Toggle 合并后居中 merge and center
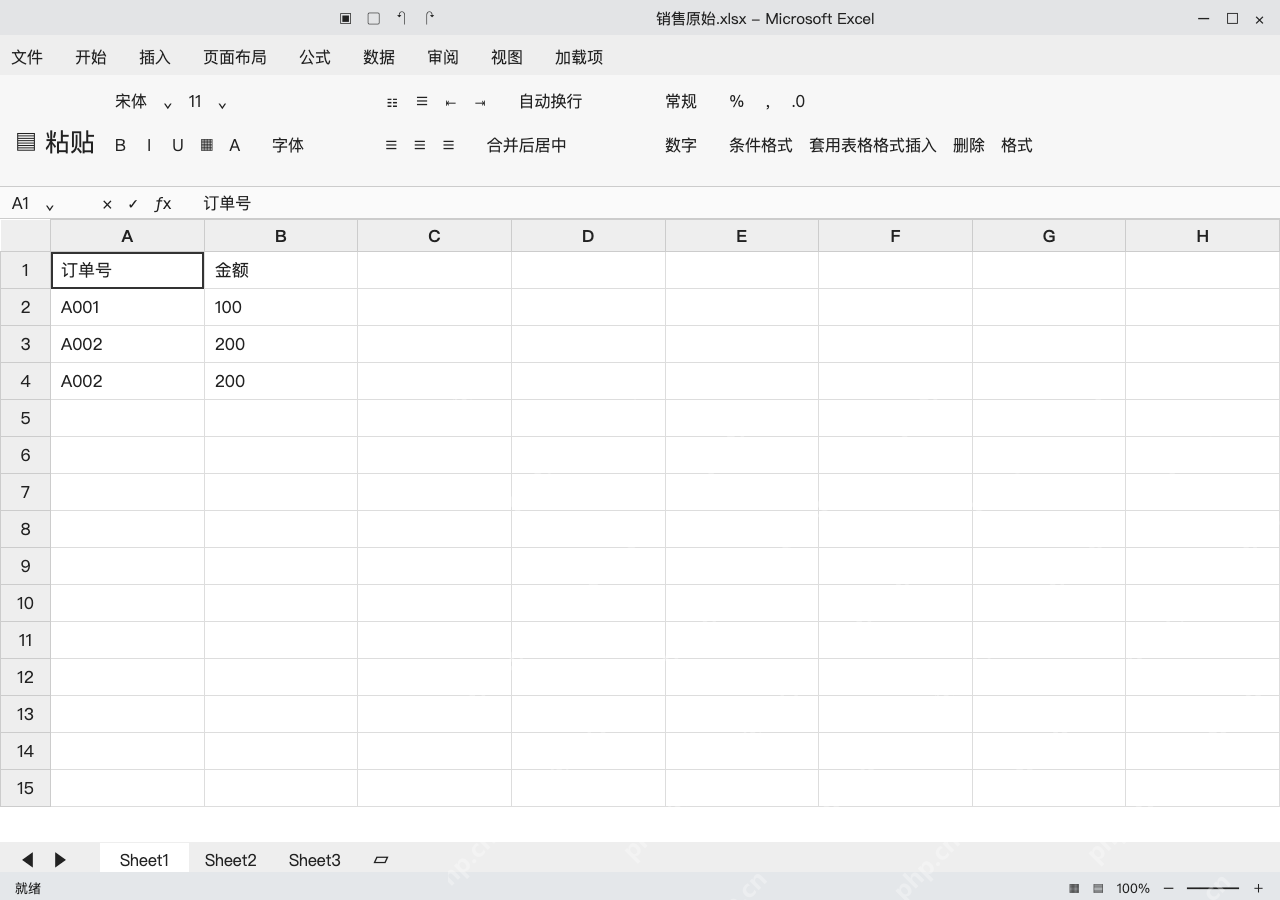Image resolution: width=1280 pixels, height=900 pixels. 527,145
